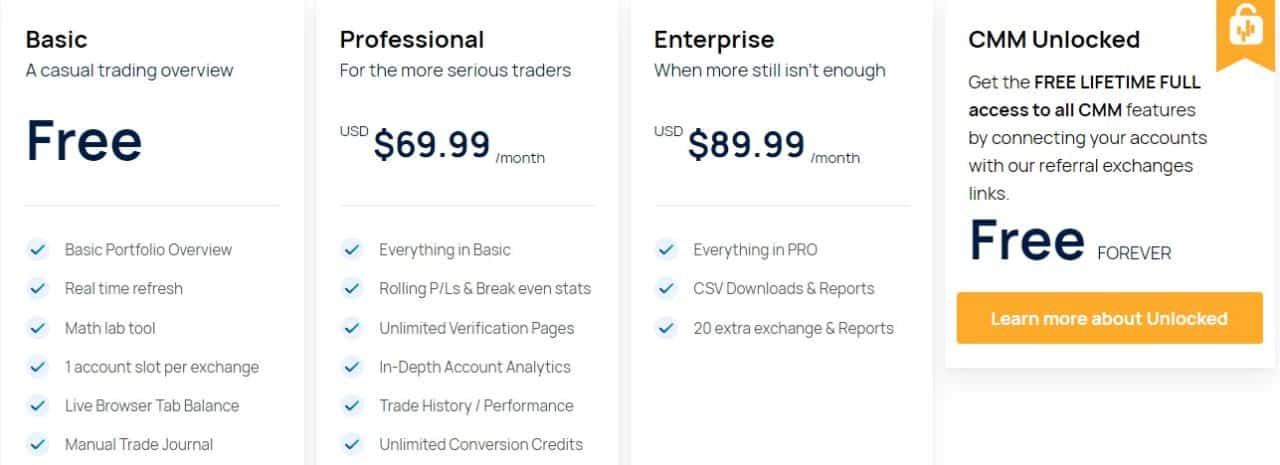Click the In-Depth Account Analytics feature text
Screen dimensions: 1280x465
pos(475,367)
